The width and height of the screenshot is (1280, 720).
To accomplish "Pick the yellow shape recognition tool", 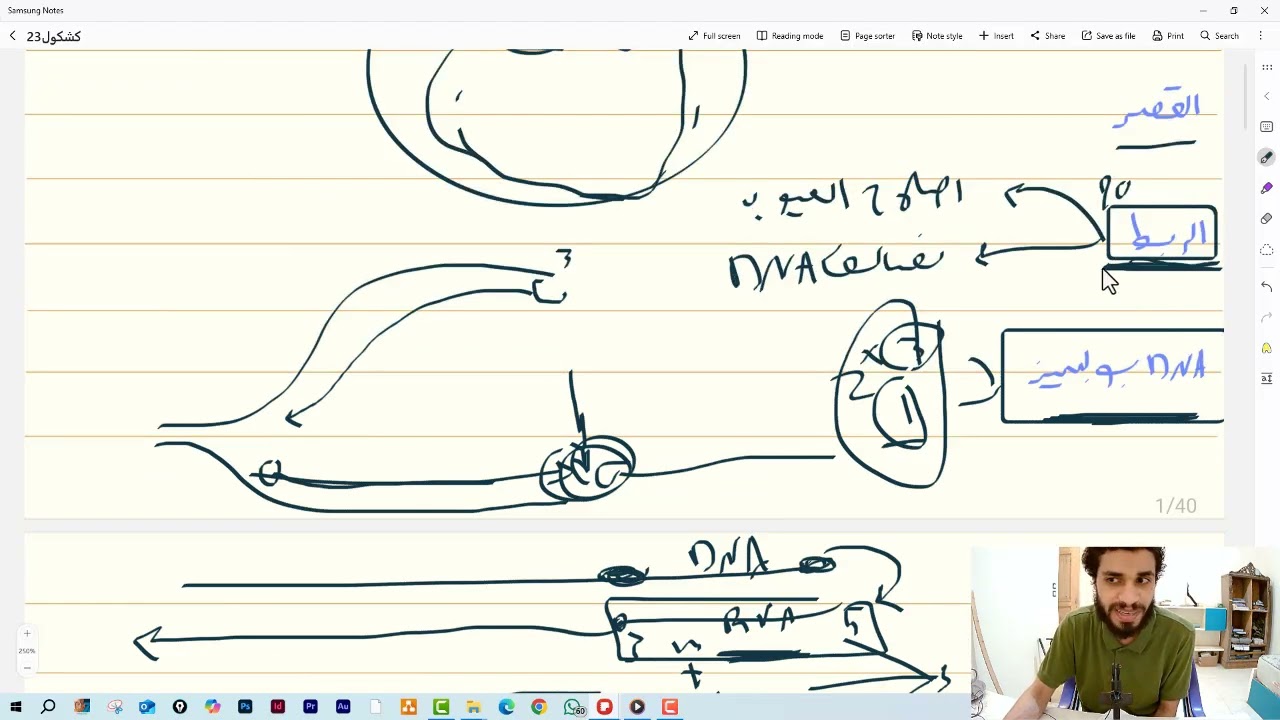I will pyautogui.click(x=1267, y=348).
